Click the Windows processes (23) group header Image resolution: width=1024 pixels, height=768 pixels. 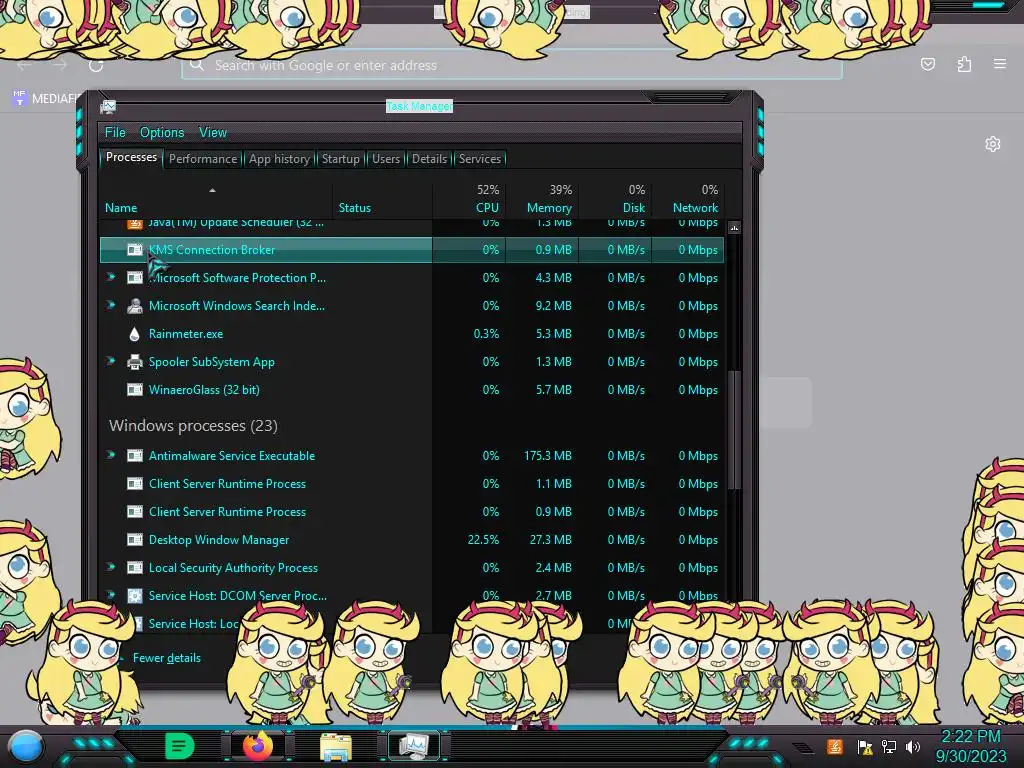(193, 426)
